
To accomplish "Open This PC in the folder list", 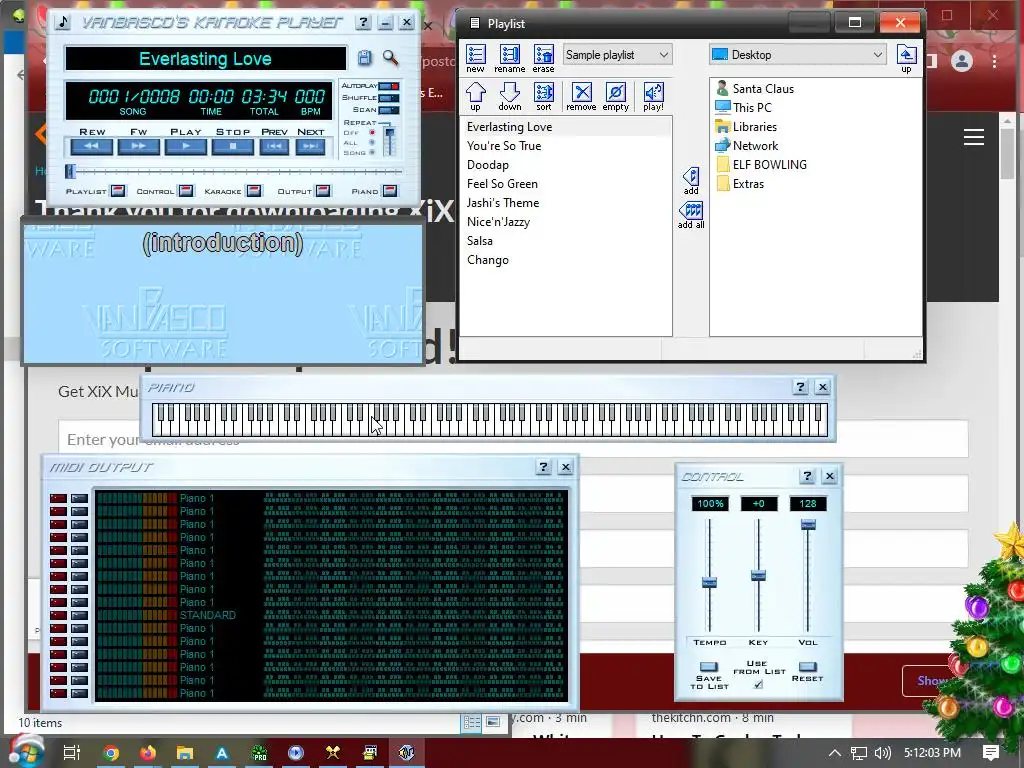I will click(x=744, y=107).
